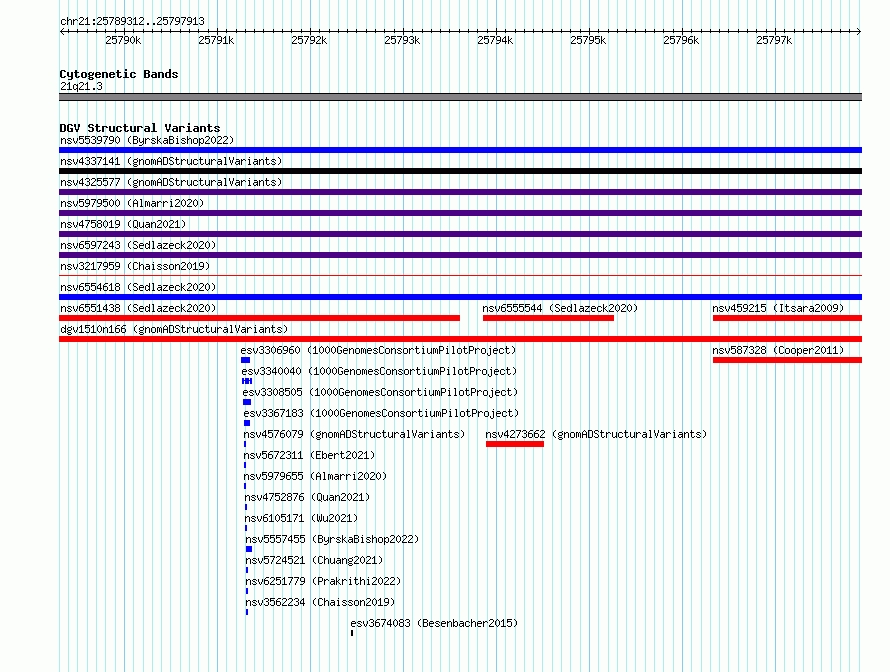
Task: Click the blue nsv5539790 ByrskaBishop2022 variant bar
Action: point(460,150)
